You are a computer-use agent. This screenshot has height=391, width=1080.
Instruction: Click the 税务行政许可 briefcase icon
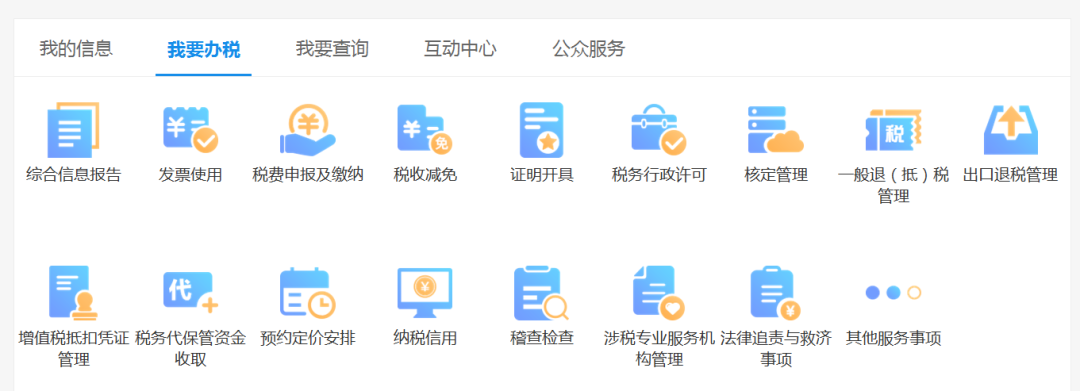pos(658,129)
